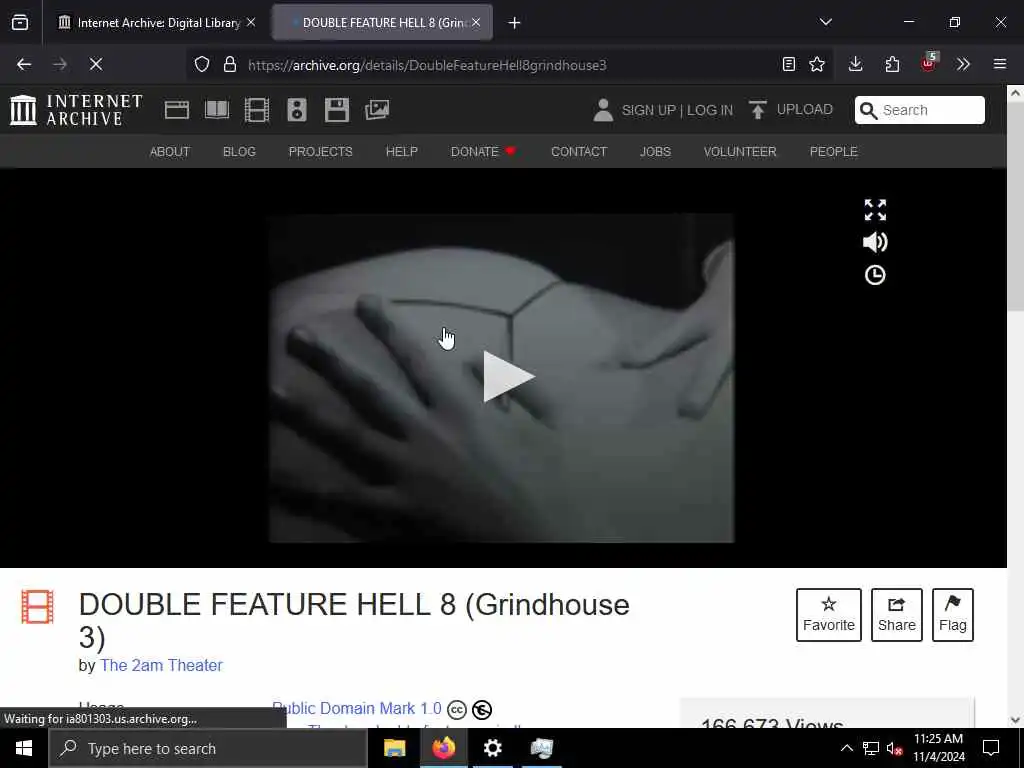The height and width of the screenshot is (768, 1024).
Task: Play the video with center play button
Action: [x=509, y=376]
